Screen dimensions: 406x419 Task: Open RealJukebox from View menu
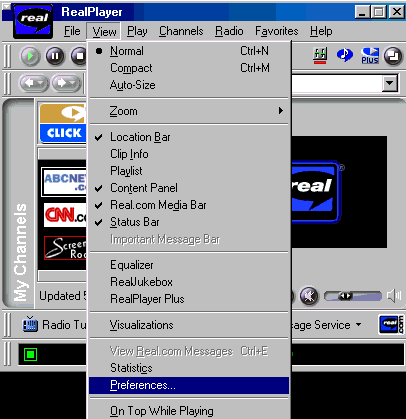point(189,282)
